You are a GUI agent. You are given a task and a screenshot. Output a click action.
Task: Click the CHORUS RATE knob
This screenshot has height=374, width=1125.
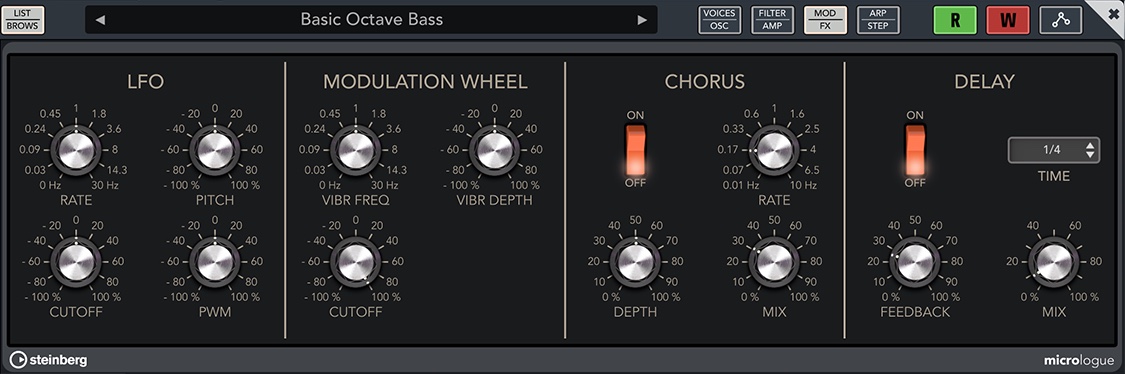774,150
